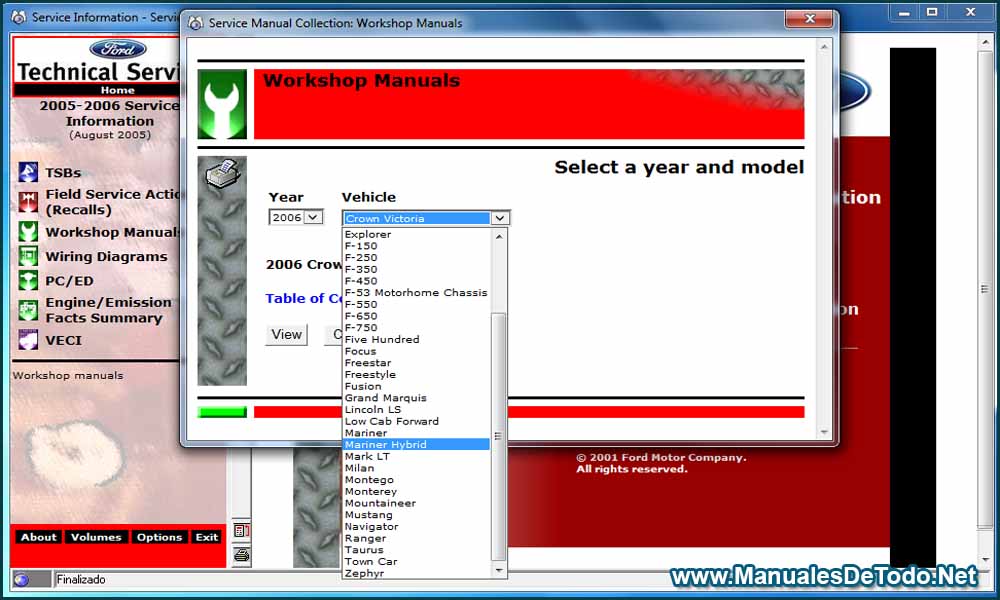Click the VECI icon
The image size is (1000, 600).
point(27,340)
